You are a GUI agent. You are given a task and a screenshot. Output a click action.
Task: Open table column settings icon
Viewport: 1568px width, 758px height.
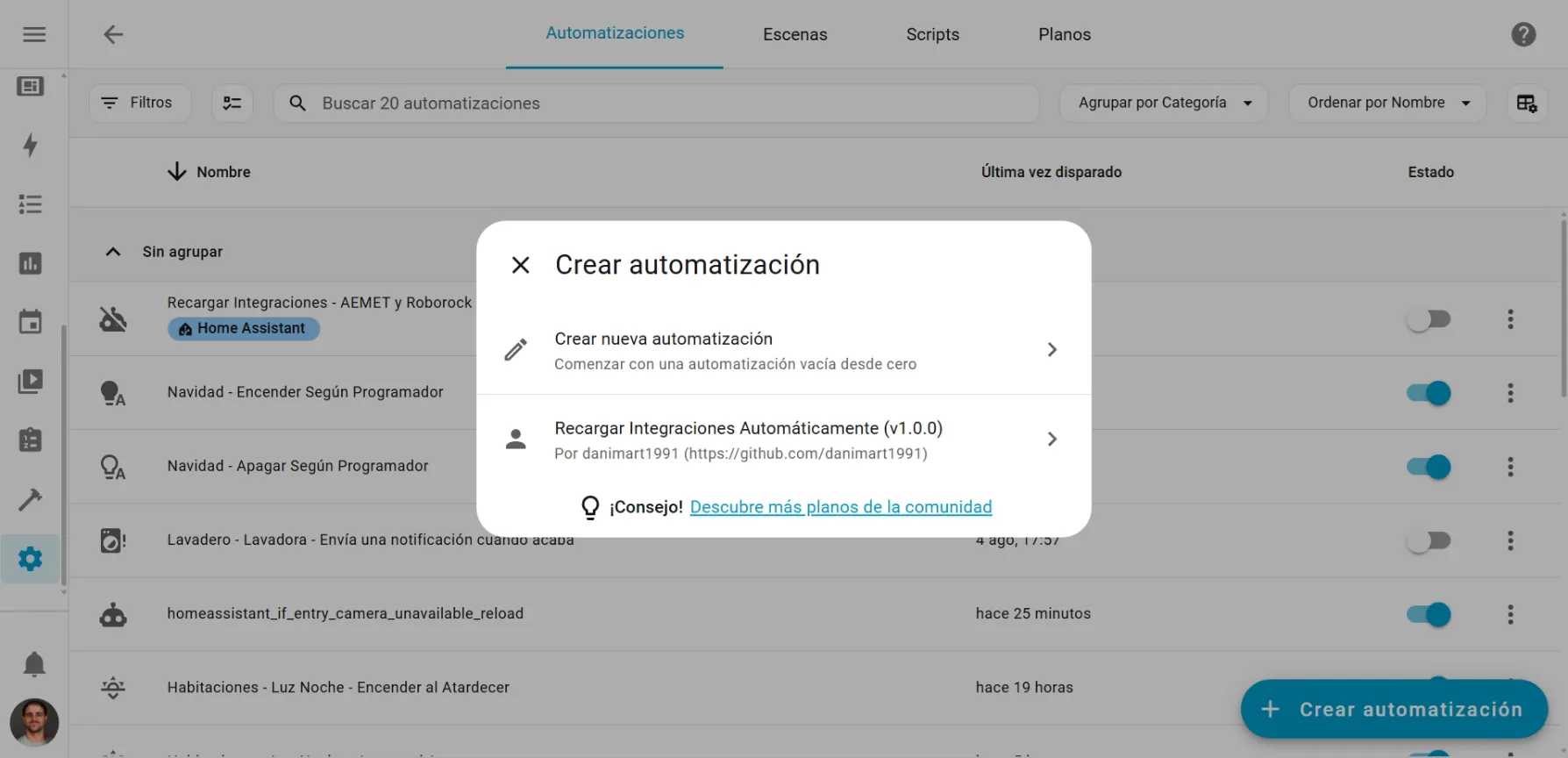pyautogui.click(x=1527, y=103)
